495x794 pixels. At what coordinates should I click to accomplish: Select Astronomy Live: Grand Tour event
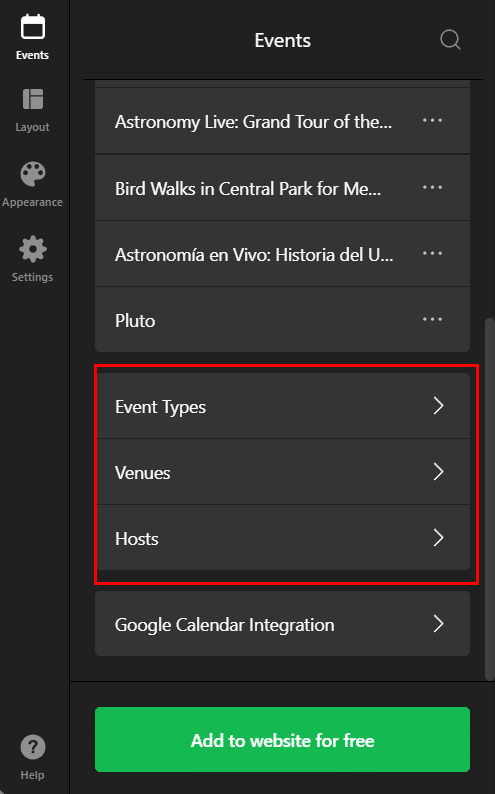pyautogui.click(x=282, y=122)
